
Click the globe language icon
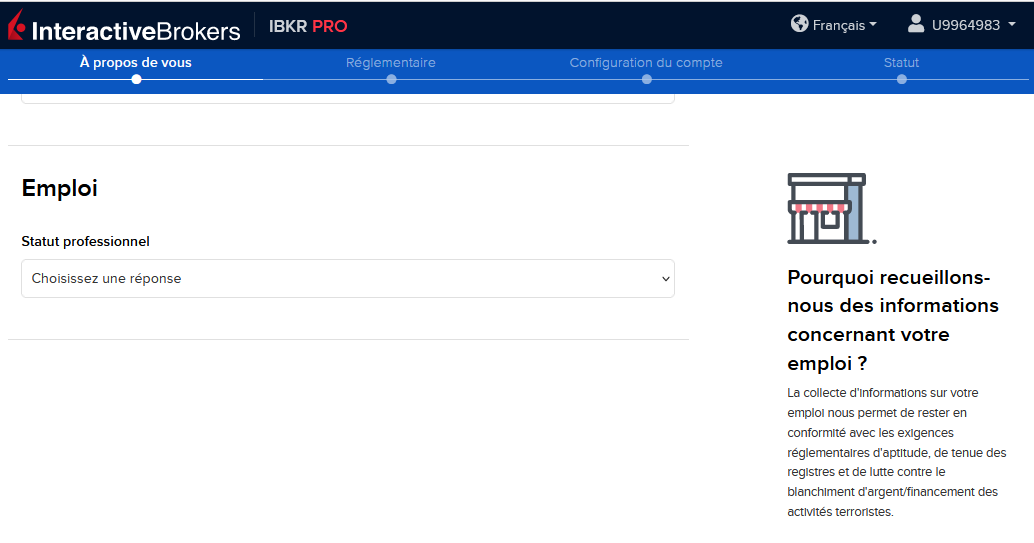[799, 24]
